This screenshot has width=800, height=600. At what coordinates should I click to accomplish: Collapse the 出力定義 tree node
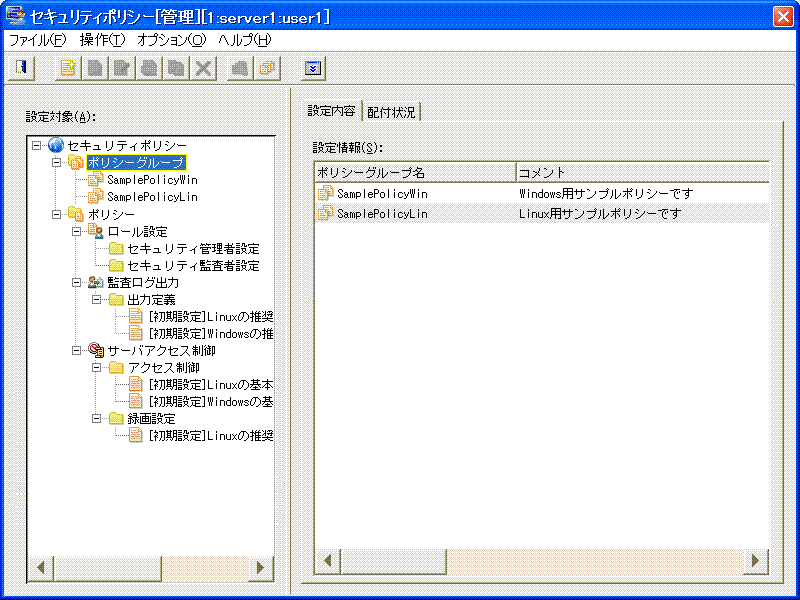coord(96,299)
